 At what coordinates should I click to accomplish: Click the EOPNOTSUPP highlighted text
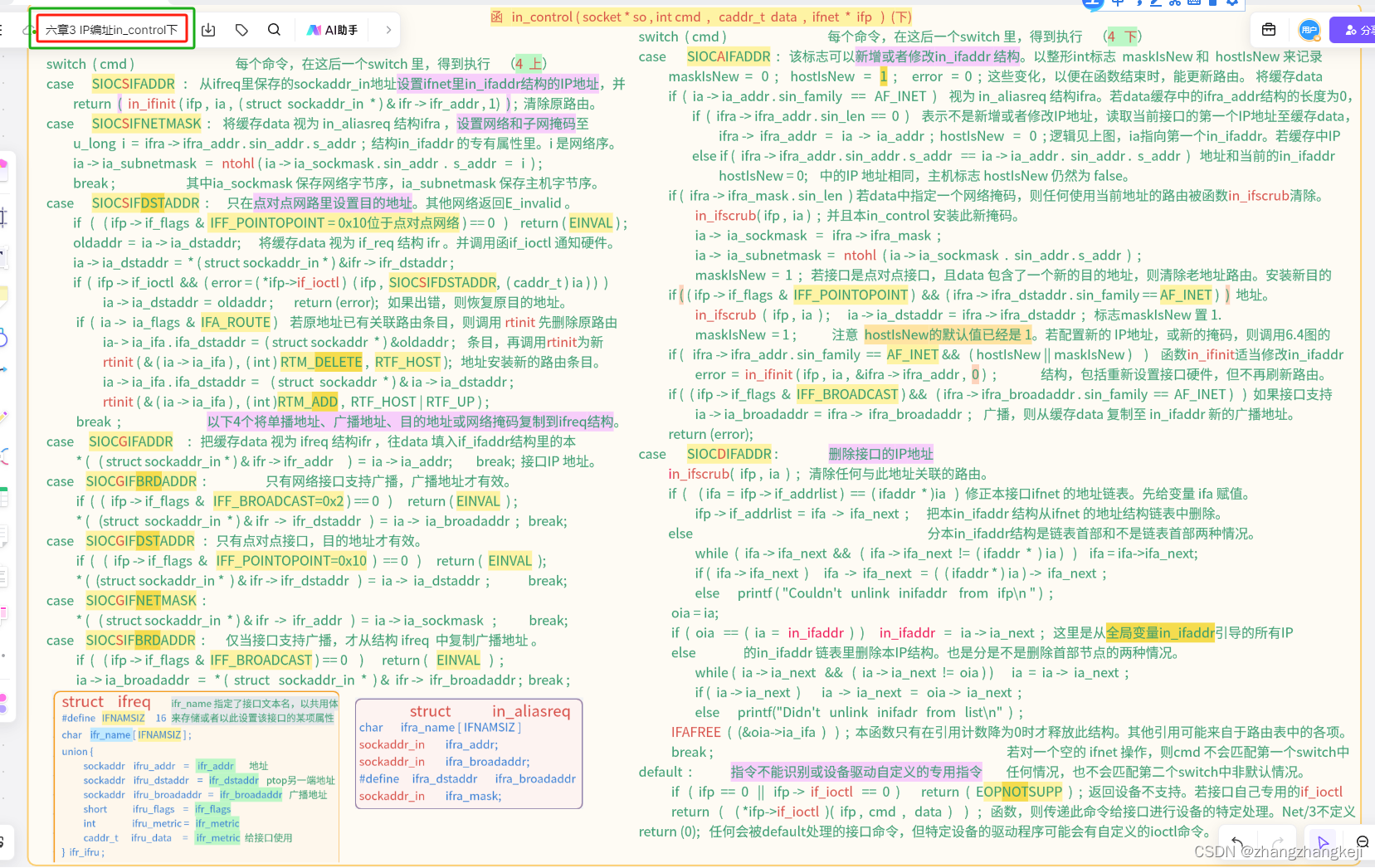[x=1019, y=792]
